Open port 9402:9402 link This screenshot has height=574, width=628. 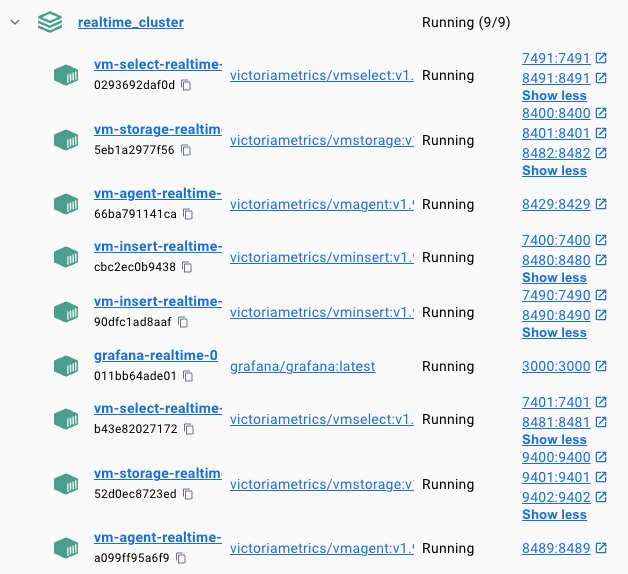(x=556, y=497)
